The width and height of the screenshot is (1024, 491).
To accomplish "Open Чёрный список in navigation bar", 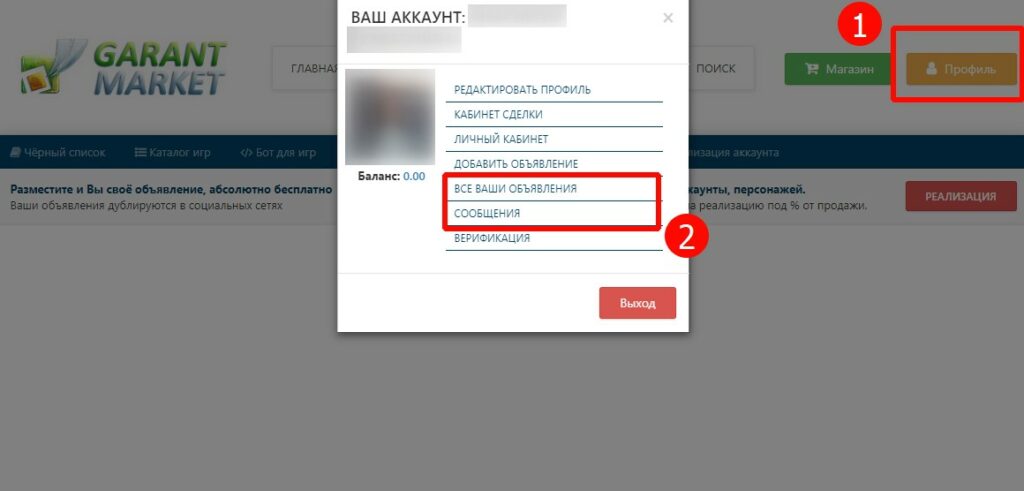I will pos(57,153).
